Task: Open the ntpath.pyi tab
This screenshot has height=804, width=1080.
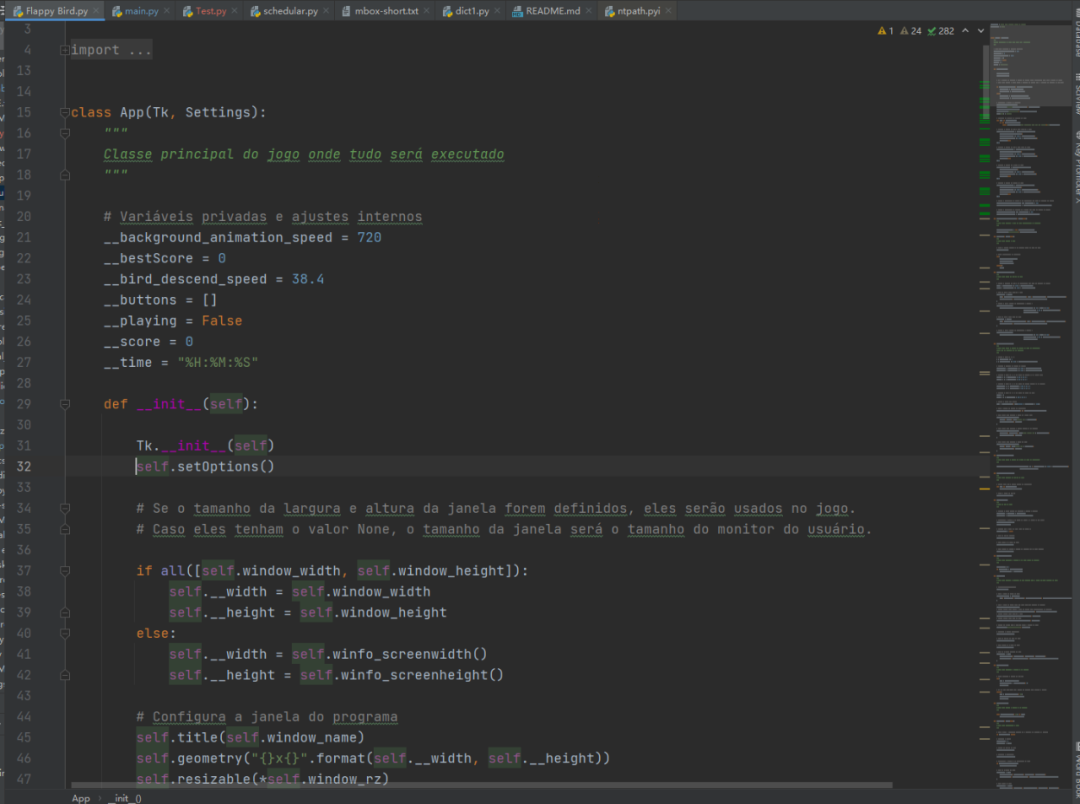Action: [x=638, y=11]
